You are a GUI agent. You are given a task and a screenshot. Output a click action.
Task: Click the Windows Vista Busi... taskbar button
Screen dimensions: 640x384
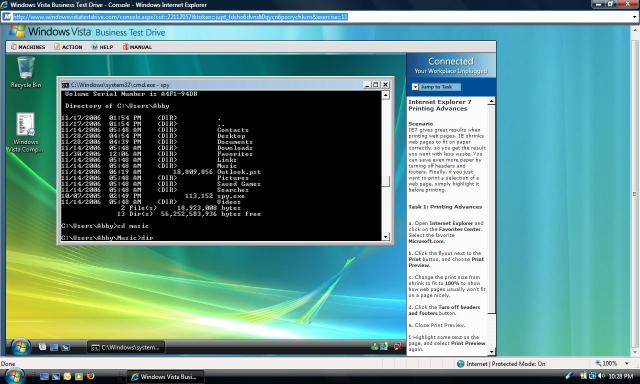click(x=164, y=377)
